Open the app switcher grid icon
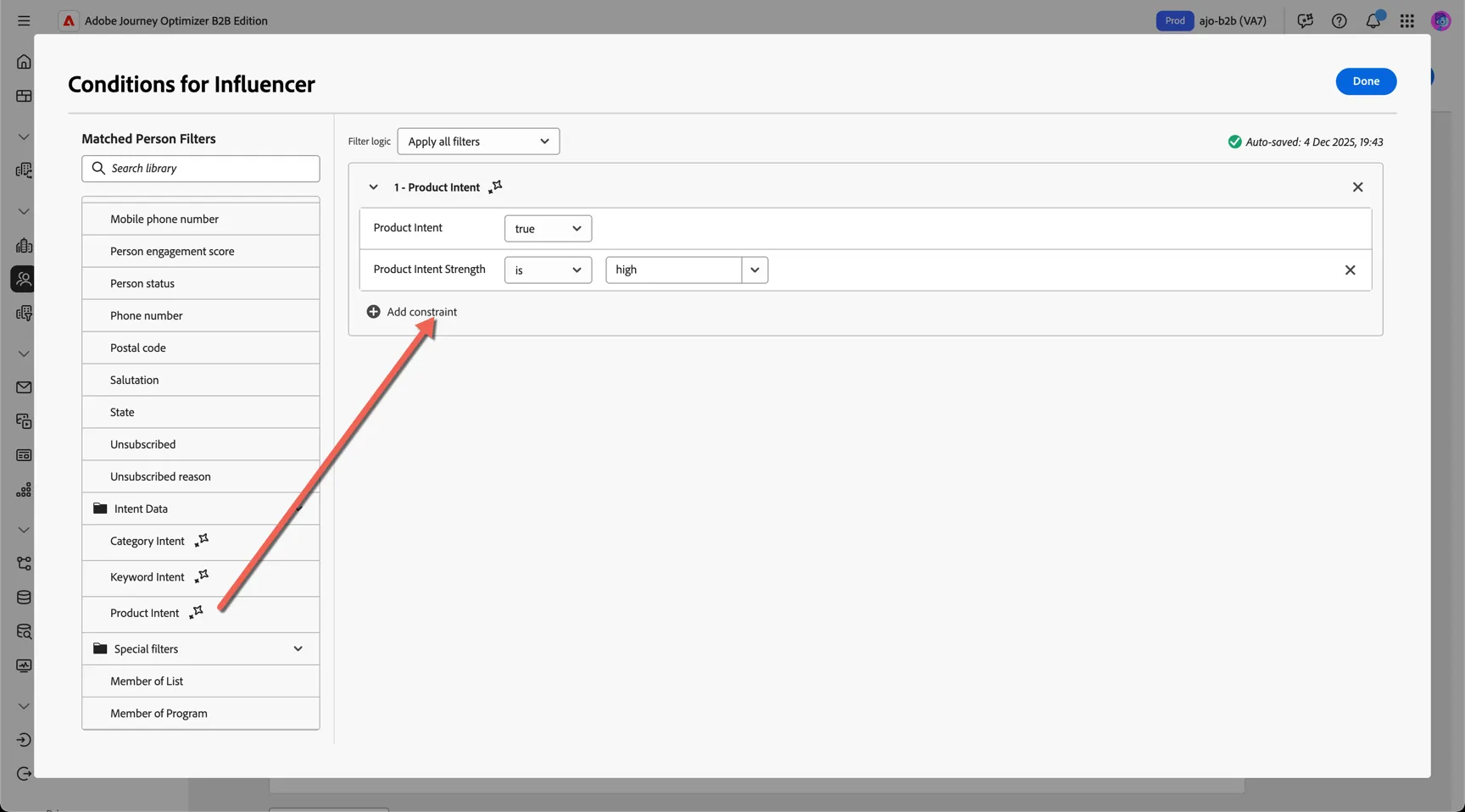The height and width of the screenshot is (812, 1465). (1407, 20)
